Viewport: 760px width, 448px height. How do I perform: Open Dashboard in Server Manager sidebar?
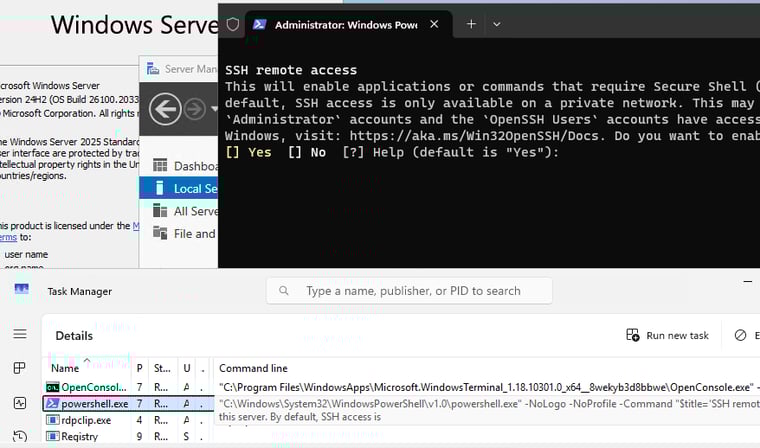tap(185, 166)
